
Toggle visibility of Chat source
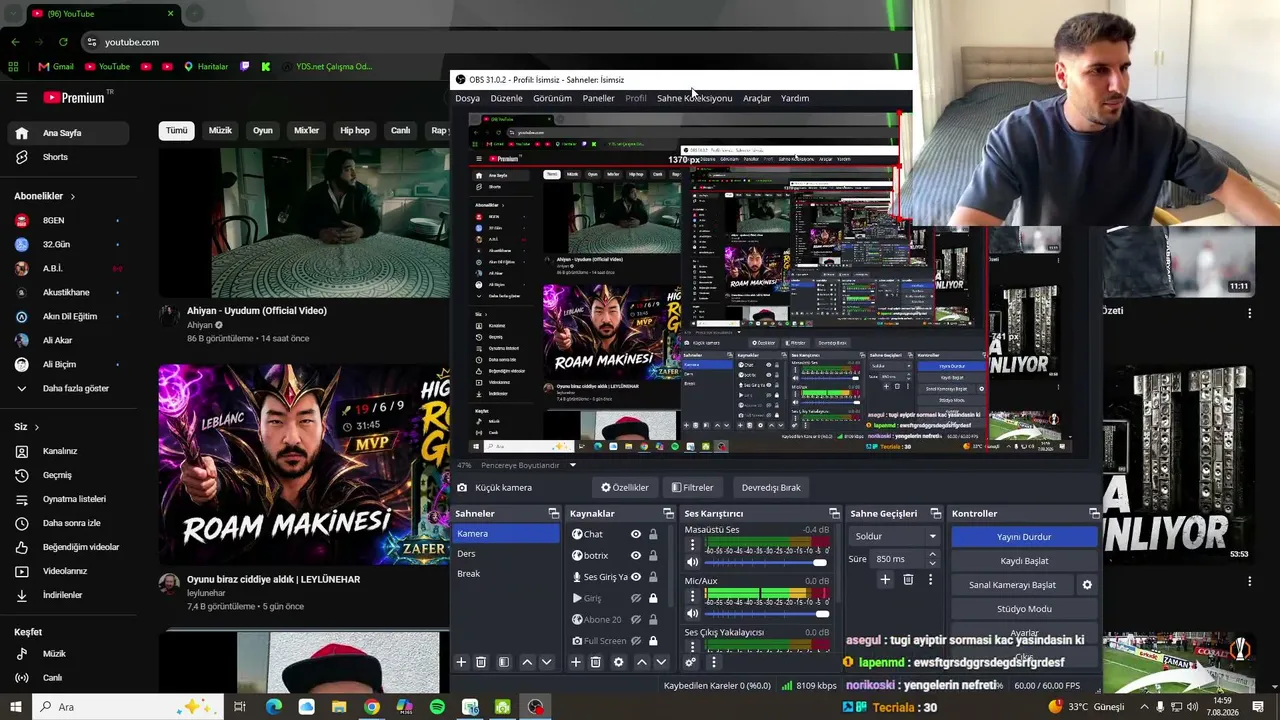(635, 534)
